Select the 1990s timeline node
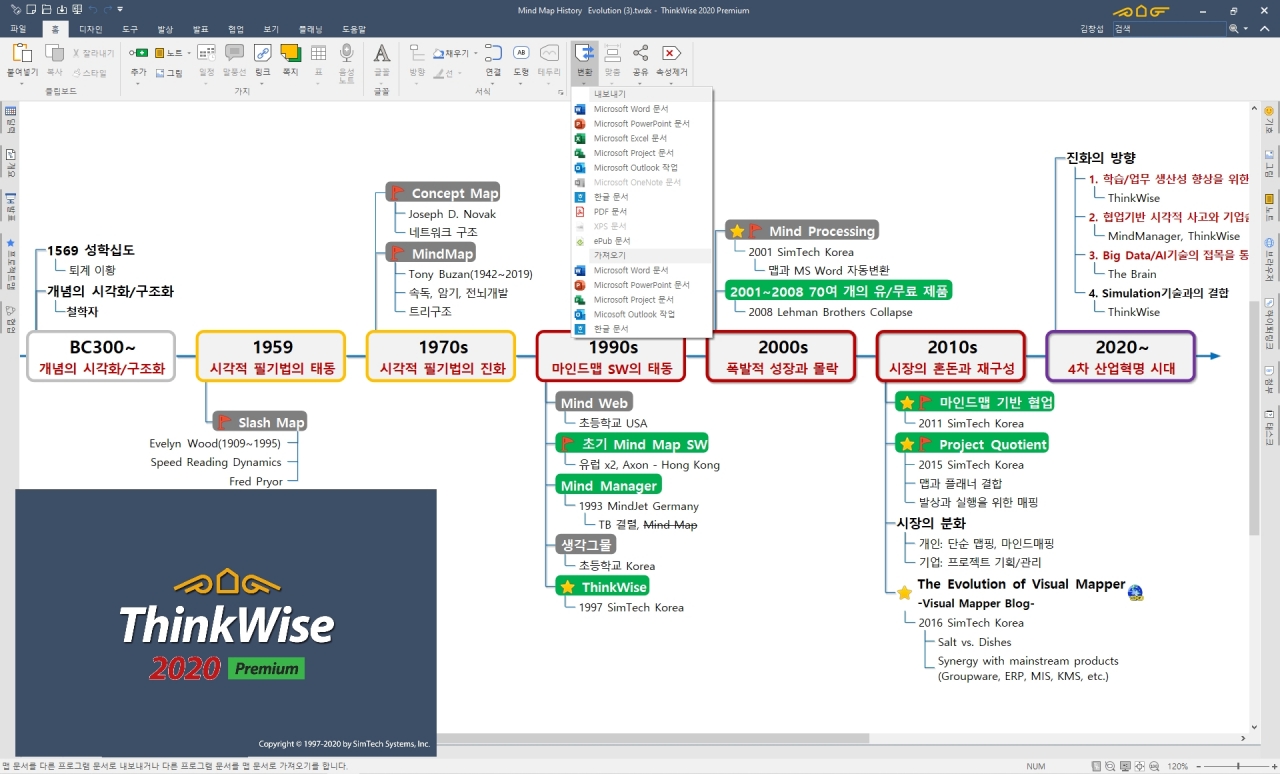This screenshot has height=774, width=1280. 610,356
